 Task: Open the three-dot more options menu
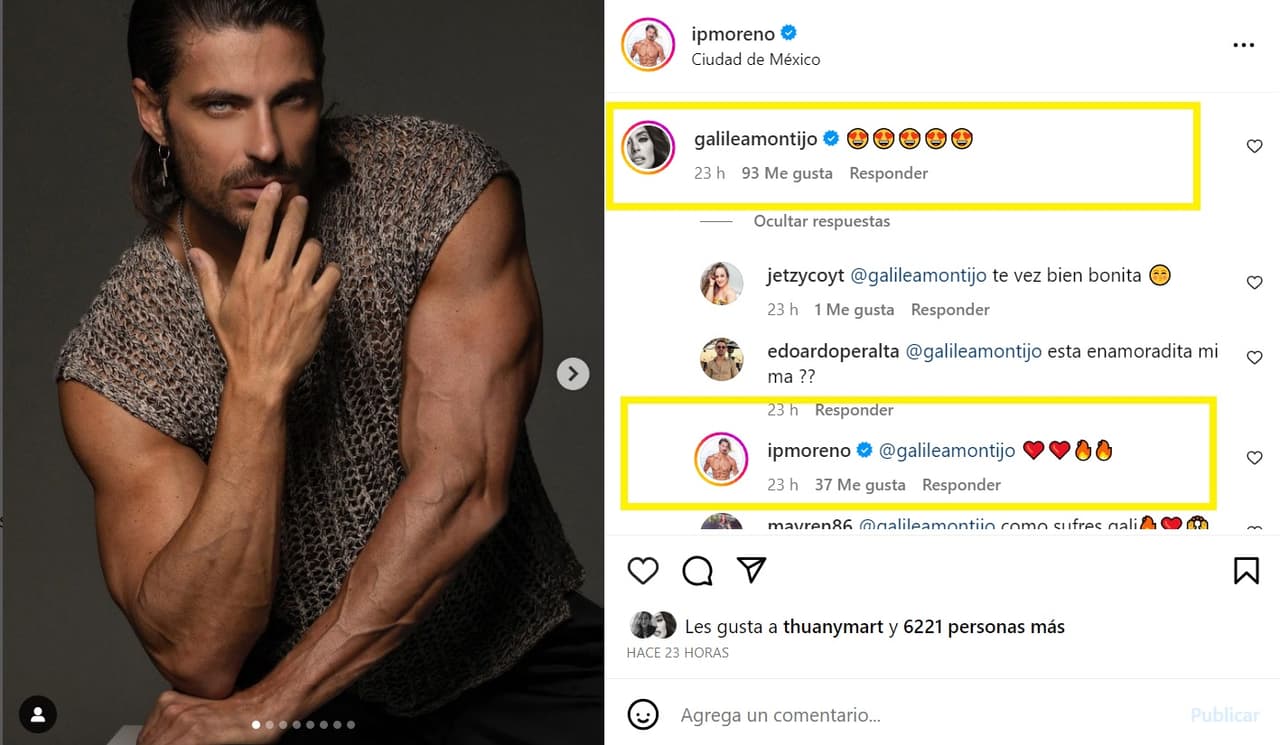(x=1243, y=46)
